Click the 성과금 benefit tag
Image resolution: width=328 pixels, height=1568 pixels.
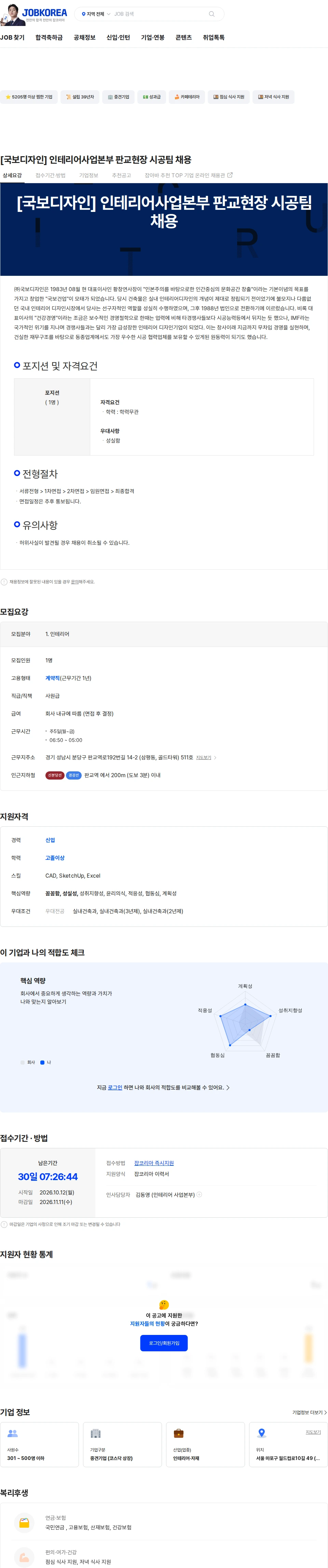[x=151, y=97]
